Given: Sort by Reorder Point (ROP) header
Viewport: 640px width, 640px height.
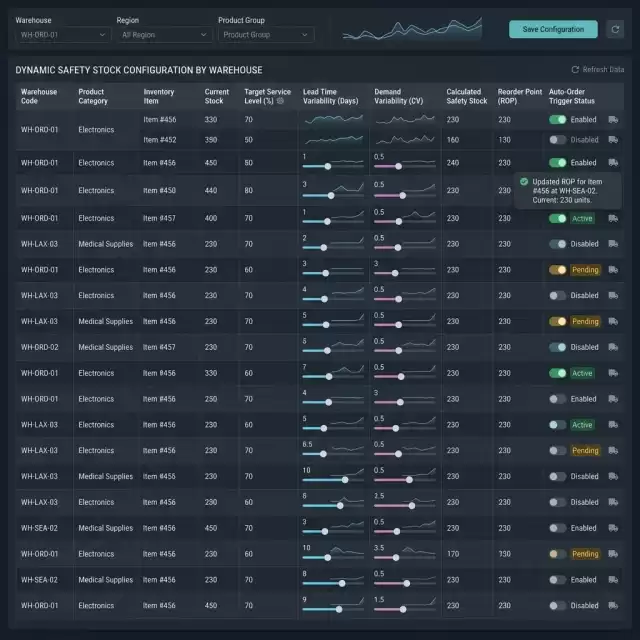Looking at the screenshot, I should coord(520,96).
